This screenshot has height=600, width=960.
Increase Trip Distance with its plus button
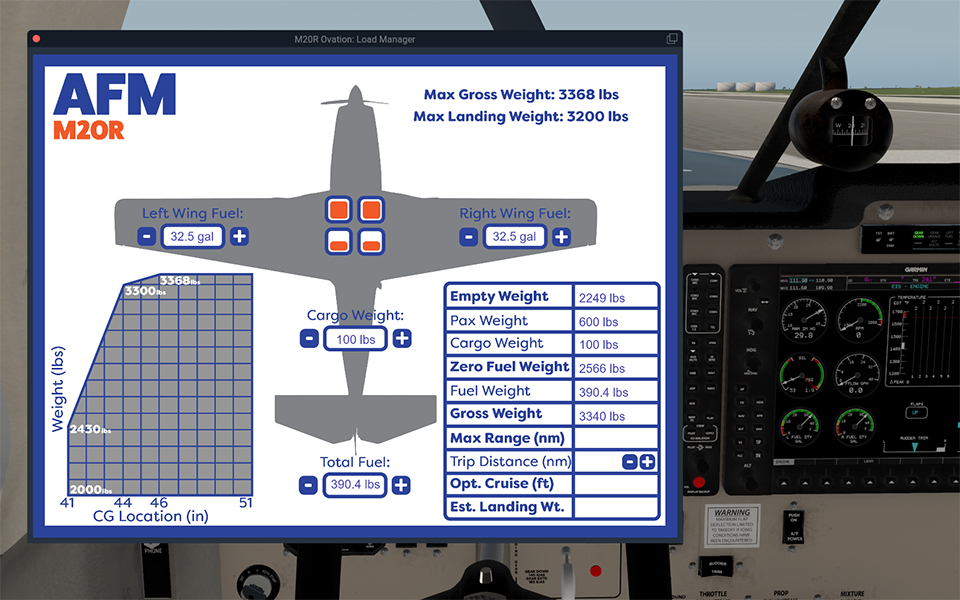coord(647,462)
